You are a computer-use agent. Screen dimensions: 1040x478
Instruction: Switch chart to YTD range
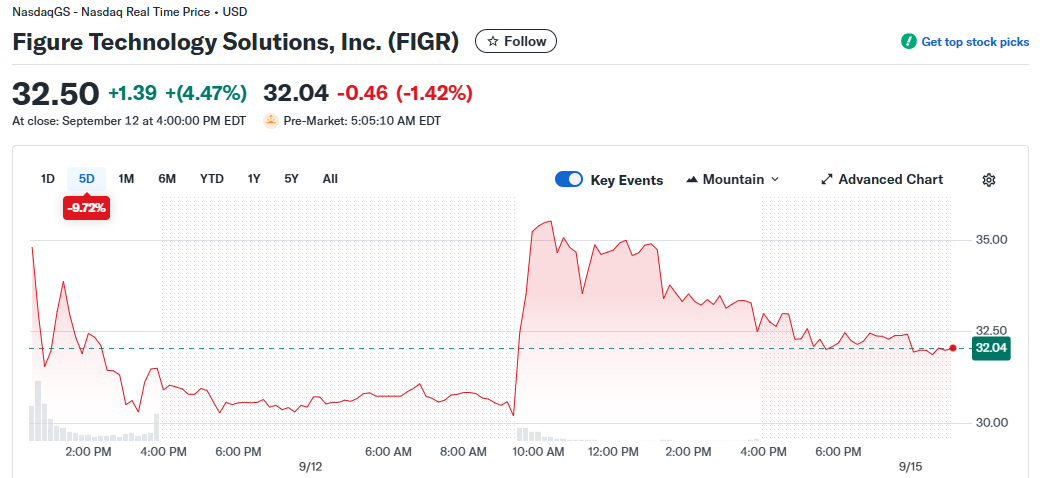pos(212,179)
